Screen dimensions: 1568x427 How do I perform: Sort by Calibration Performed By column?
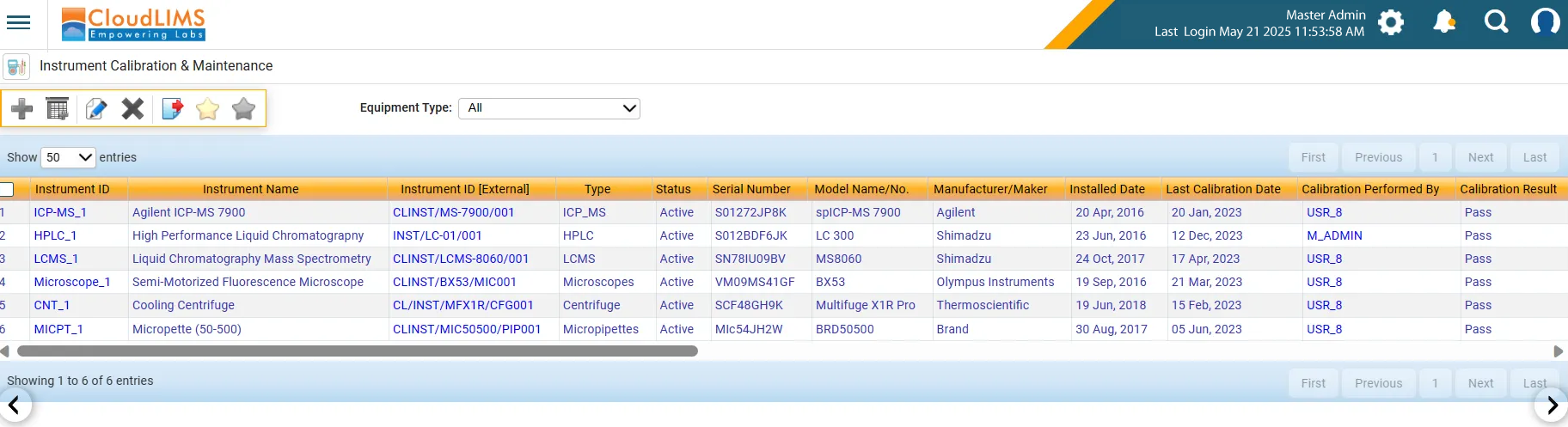[1370, 189]
